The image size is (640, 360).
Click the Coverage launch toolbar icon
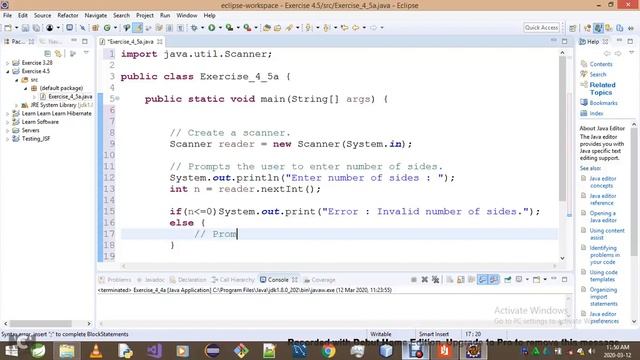(x=229, y=28)
